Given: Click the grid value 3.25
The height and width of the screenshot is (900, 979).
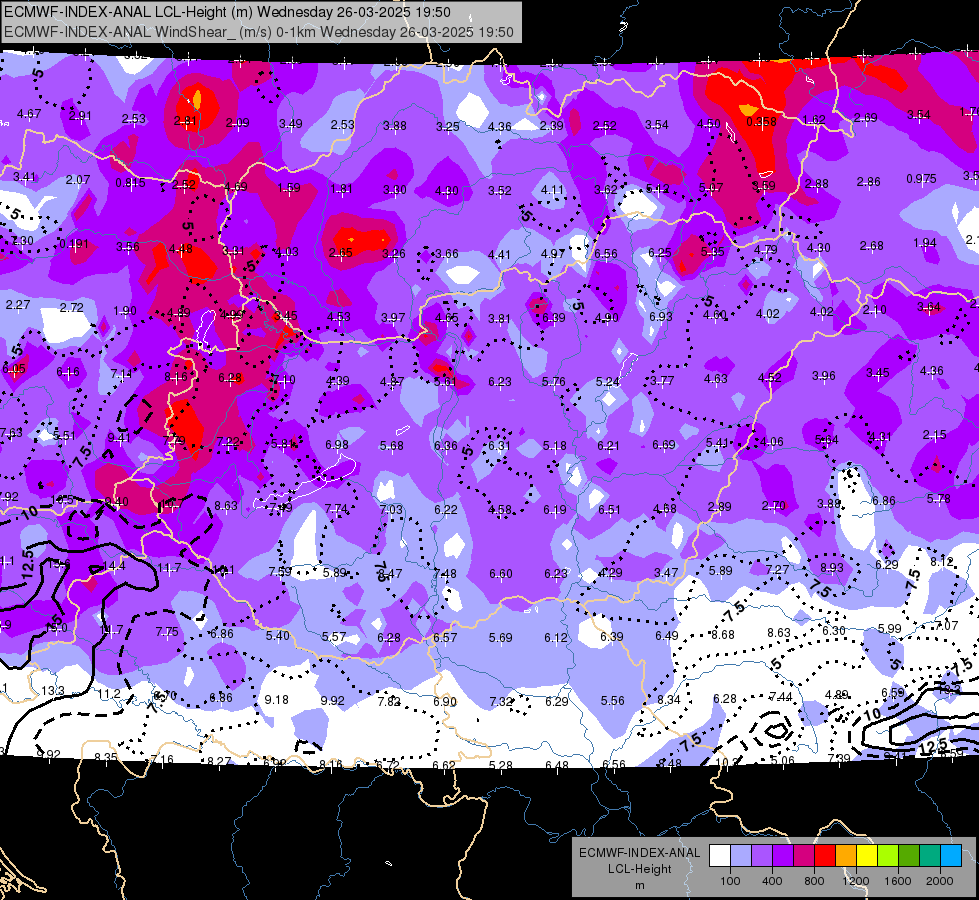Looking at the screenshot, I should pos(448,126).
